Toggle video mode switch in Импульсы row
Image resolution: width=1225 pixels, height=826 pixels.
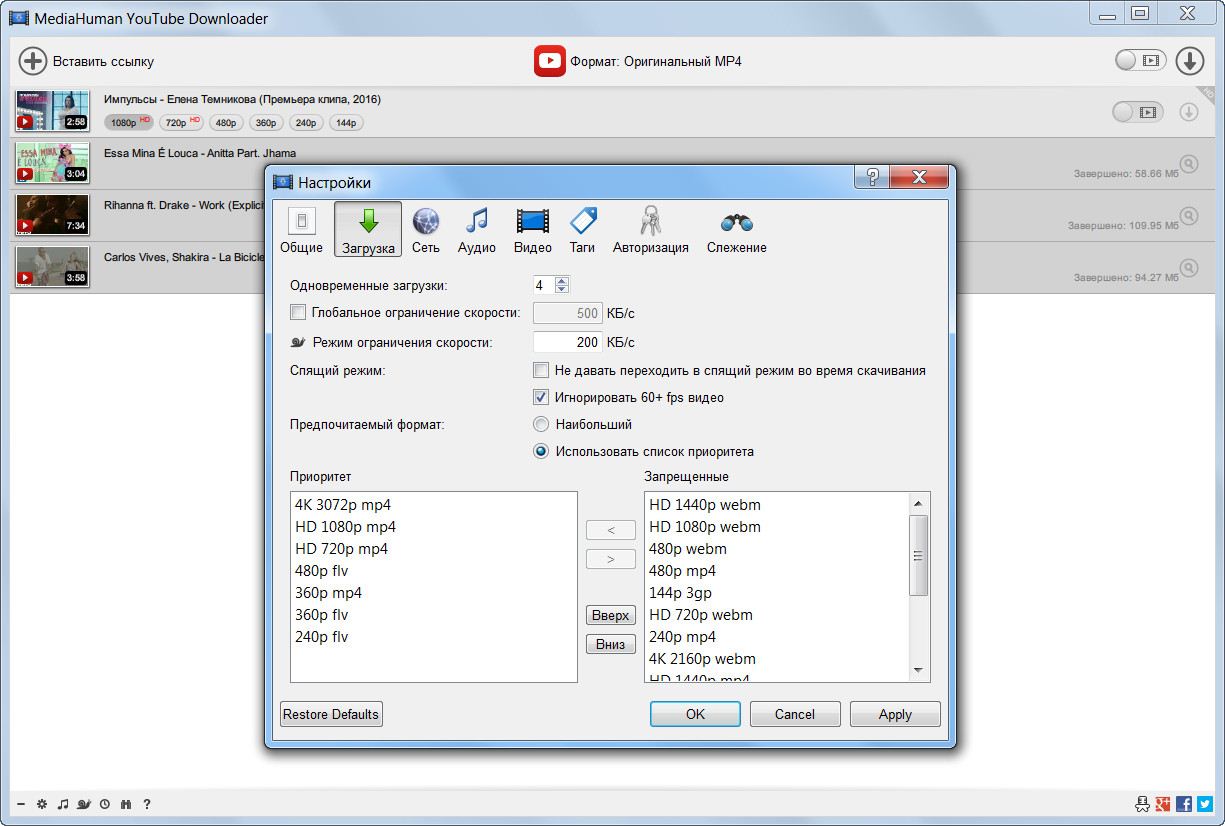[1138, 112]
